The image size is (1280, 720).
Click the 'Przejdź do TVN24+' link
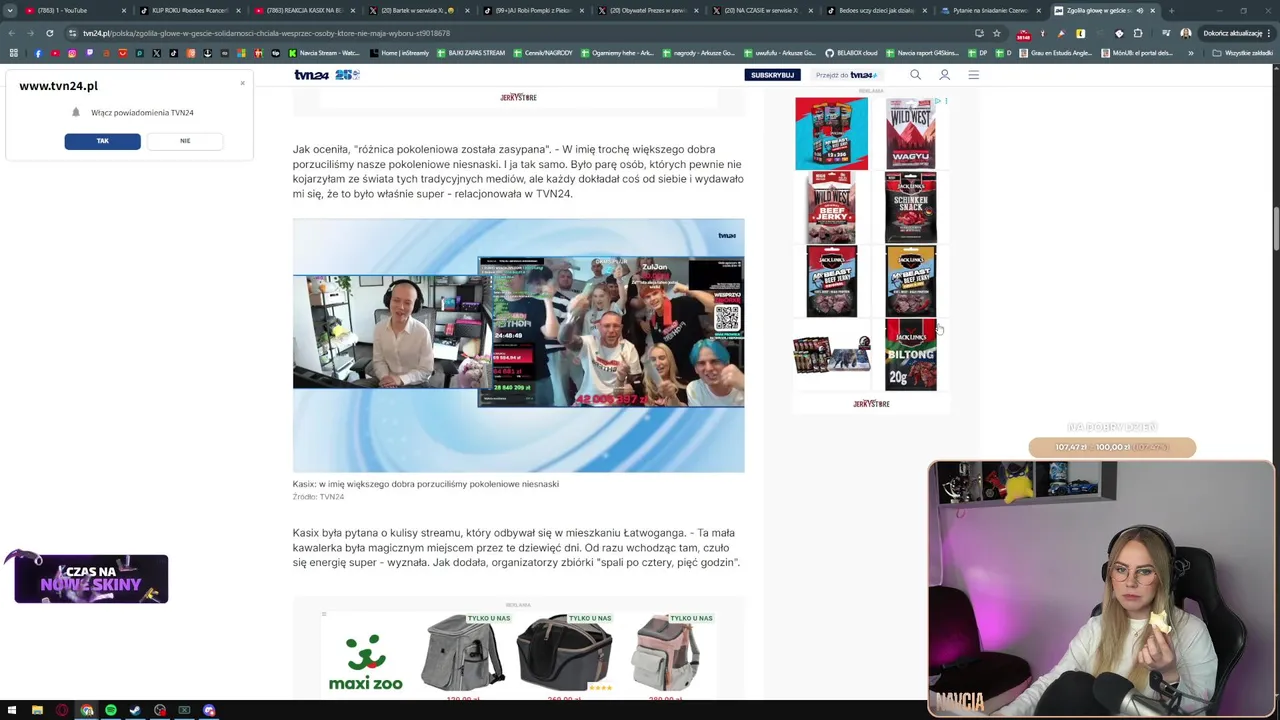[847, 75]
